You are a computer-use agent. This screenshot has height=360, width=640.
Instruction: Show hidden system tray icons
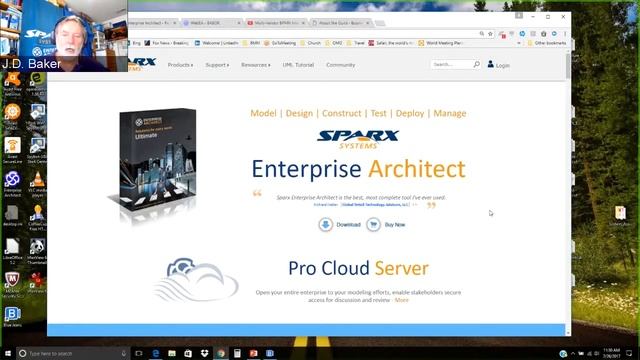572,353
